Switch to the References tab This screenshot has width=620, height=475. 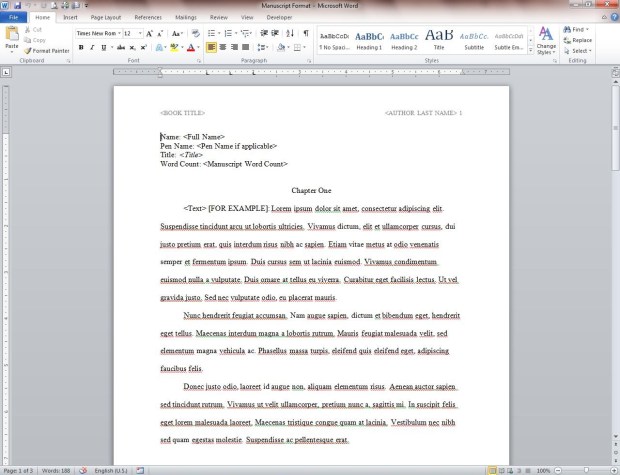pyautogui.click(x=148, y=17)
